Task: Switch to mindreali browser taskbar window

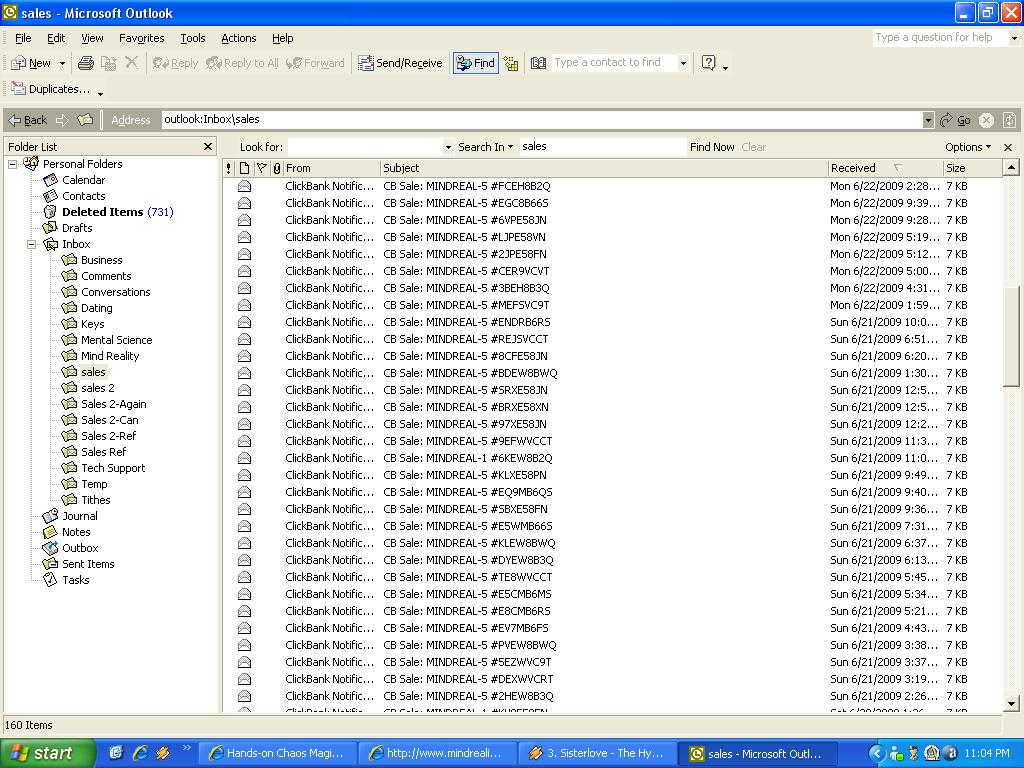Action: click(x=437, y=754)
